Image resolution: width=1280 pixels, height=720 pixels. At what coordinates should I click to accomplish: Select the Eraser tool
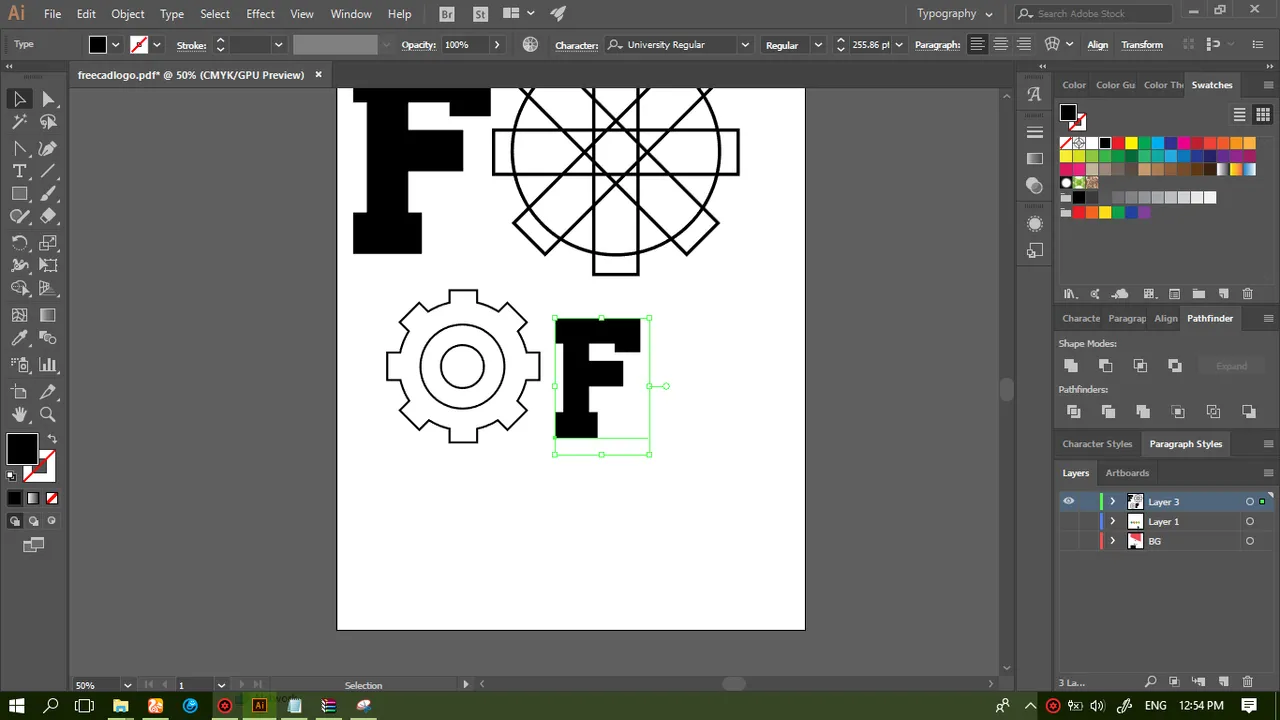48,216
